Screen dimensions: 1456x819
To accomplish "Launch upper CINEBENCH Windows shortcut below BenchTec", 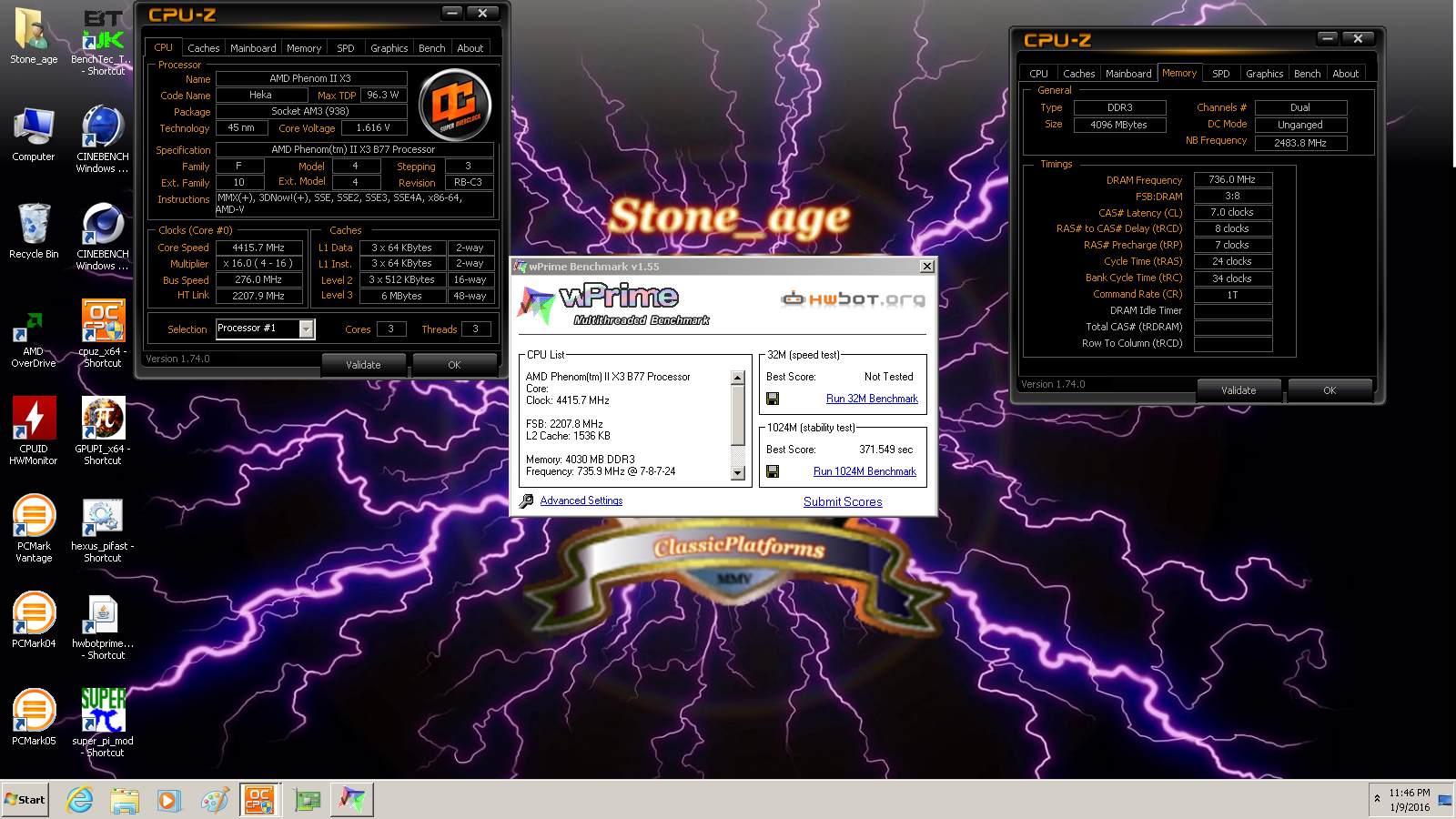I will click(103, 139).
